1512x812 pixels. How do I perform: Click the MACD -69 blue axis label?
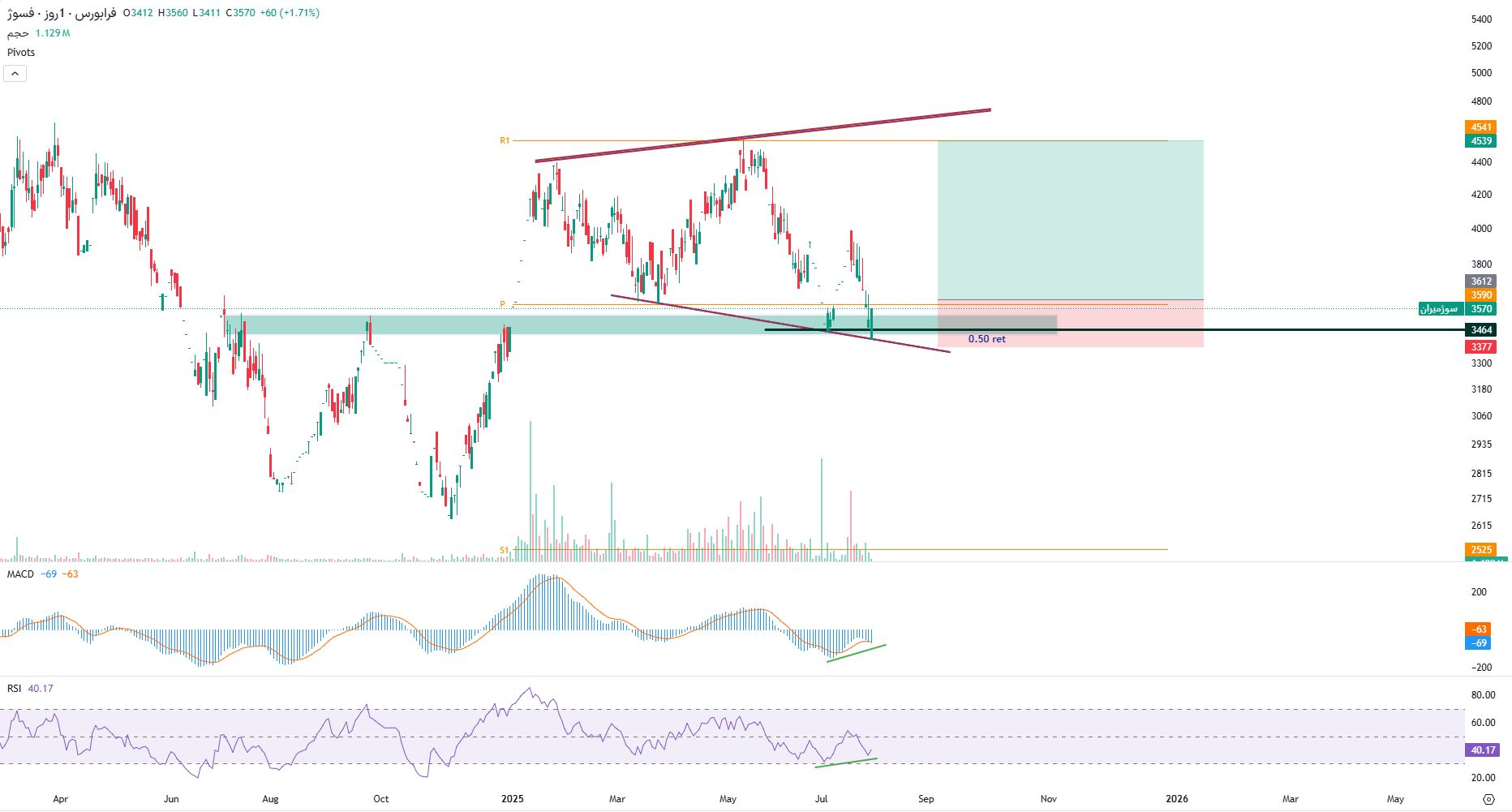(x=1477, y=643)
